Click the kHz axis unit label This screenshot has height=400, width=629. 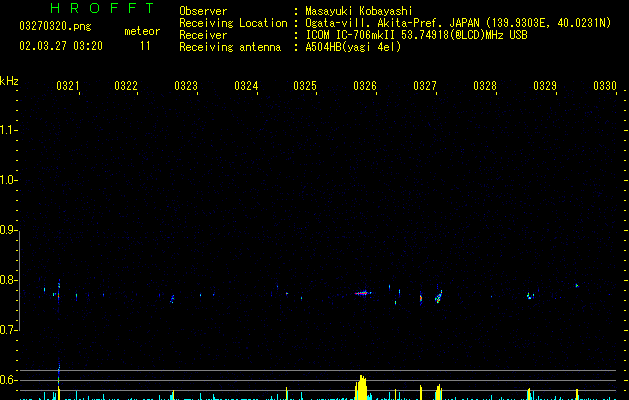[x=9, y=81]
